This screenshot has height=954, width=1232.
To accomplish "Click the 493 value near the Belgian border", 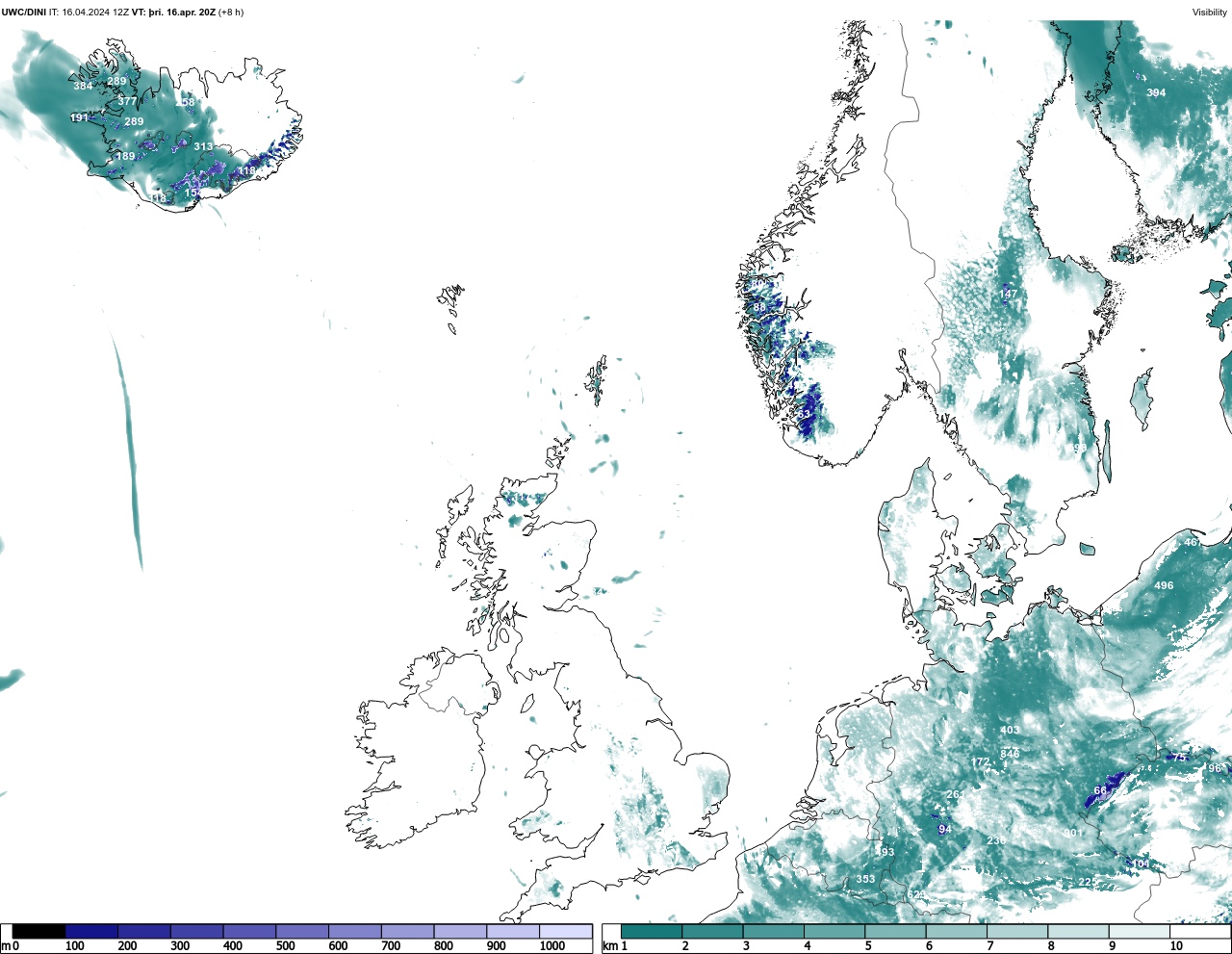I will tap(885, 852).
